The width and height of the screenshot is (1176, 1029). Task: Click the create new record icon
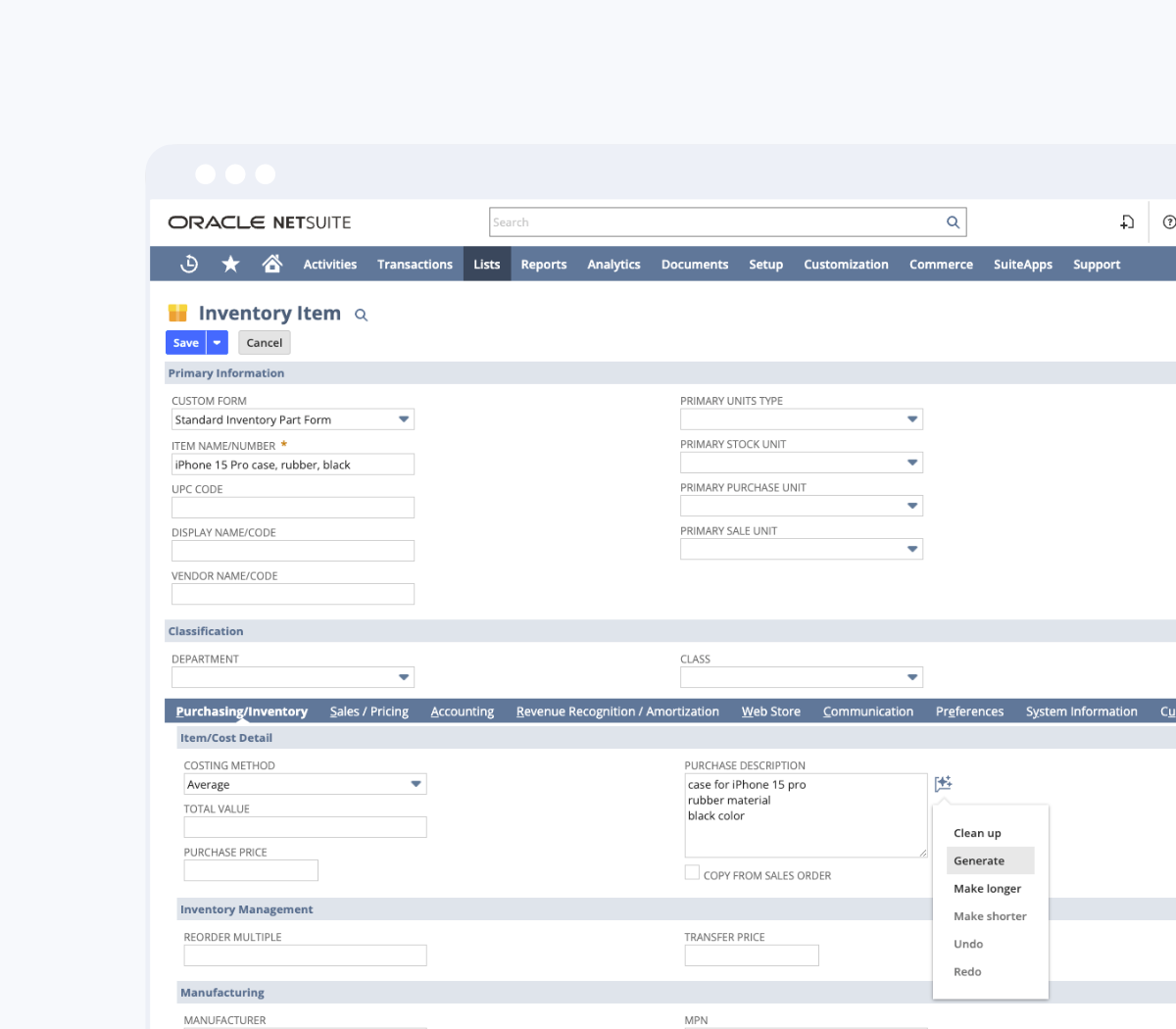[1127, 222]
